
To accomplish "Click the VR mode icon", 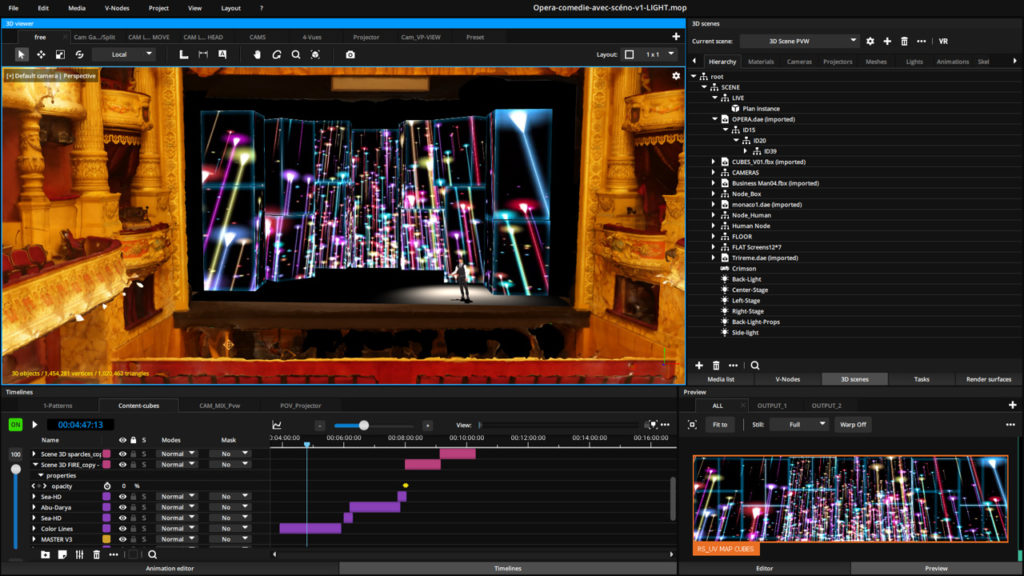I will [943, 41].
